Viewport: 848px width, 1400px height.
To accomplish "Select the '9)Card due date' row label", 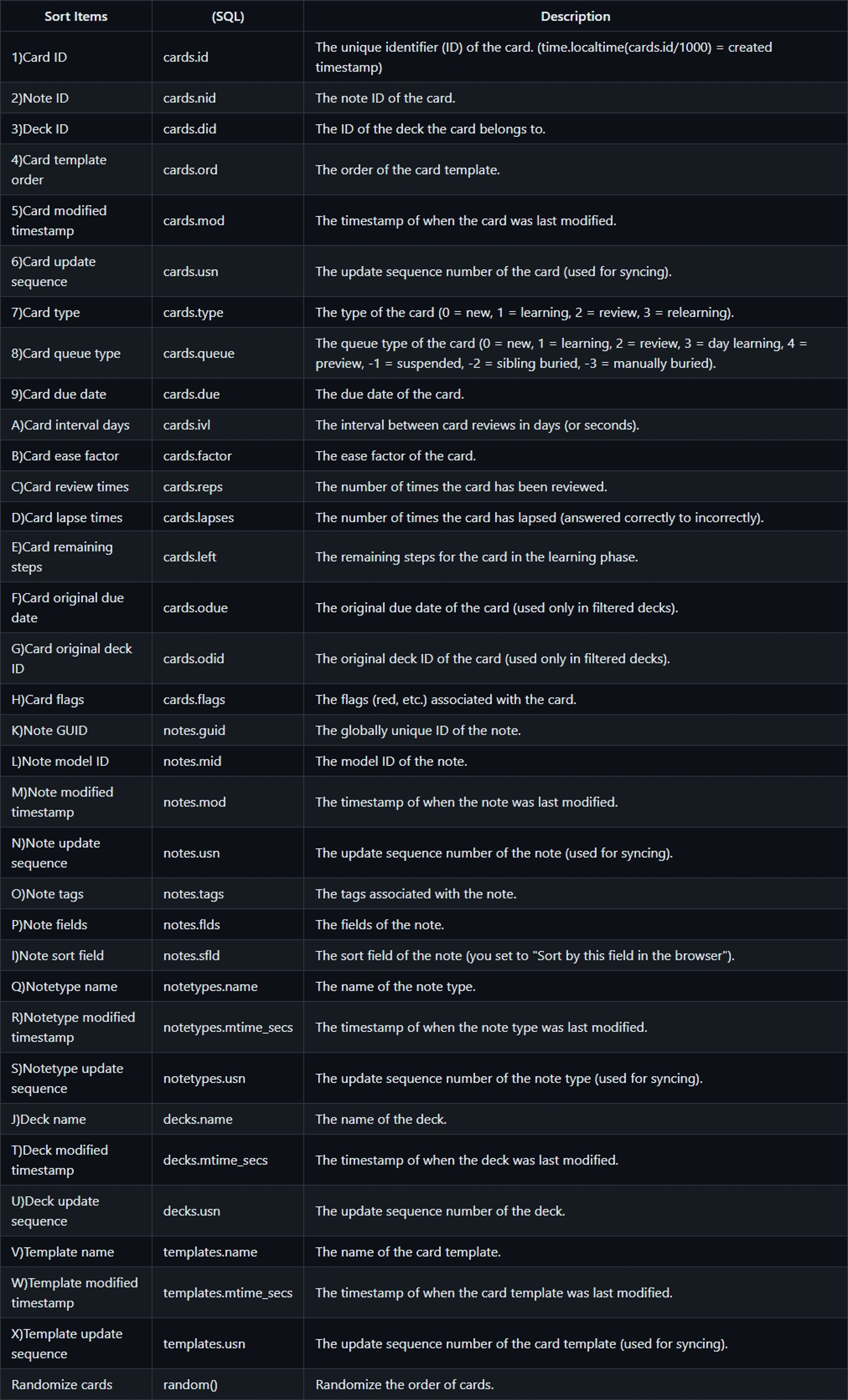I will [58, 394].
